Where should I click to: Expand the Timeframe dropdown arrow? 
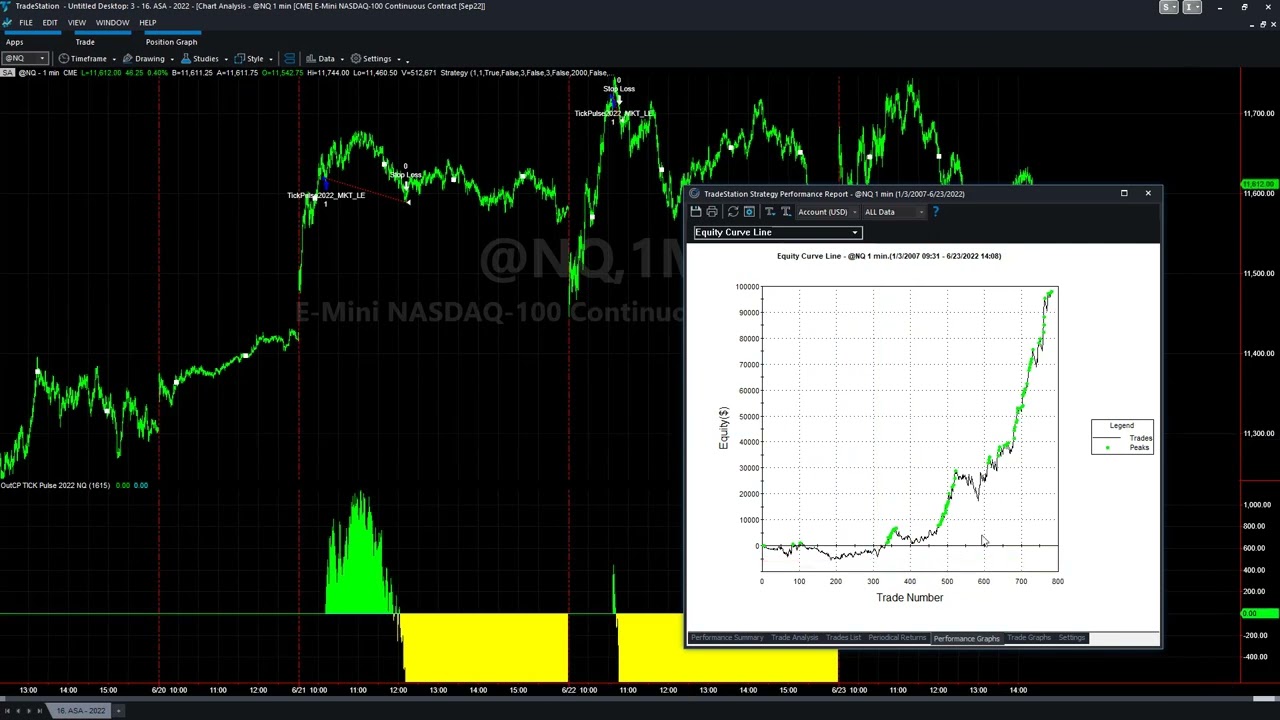(113, 59)
